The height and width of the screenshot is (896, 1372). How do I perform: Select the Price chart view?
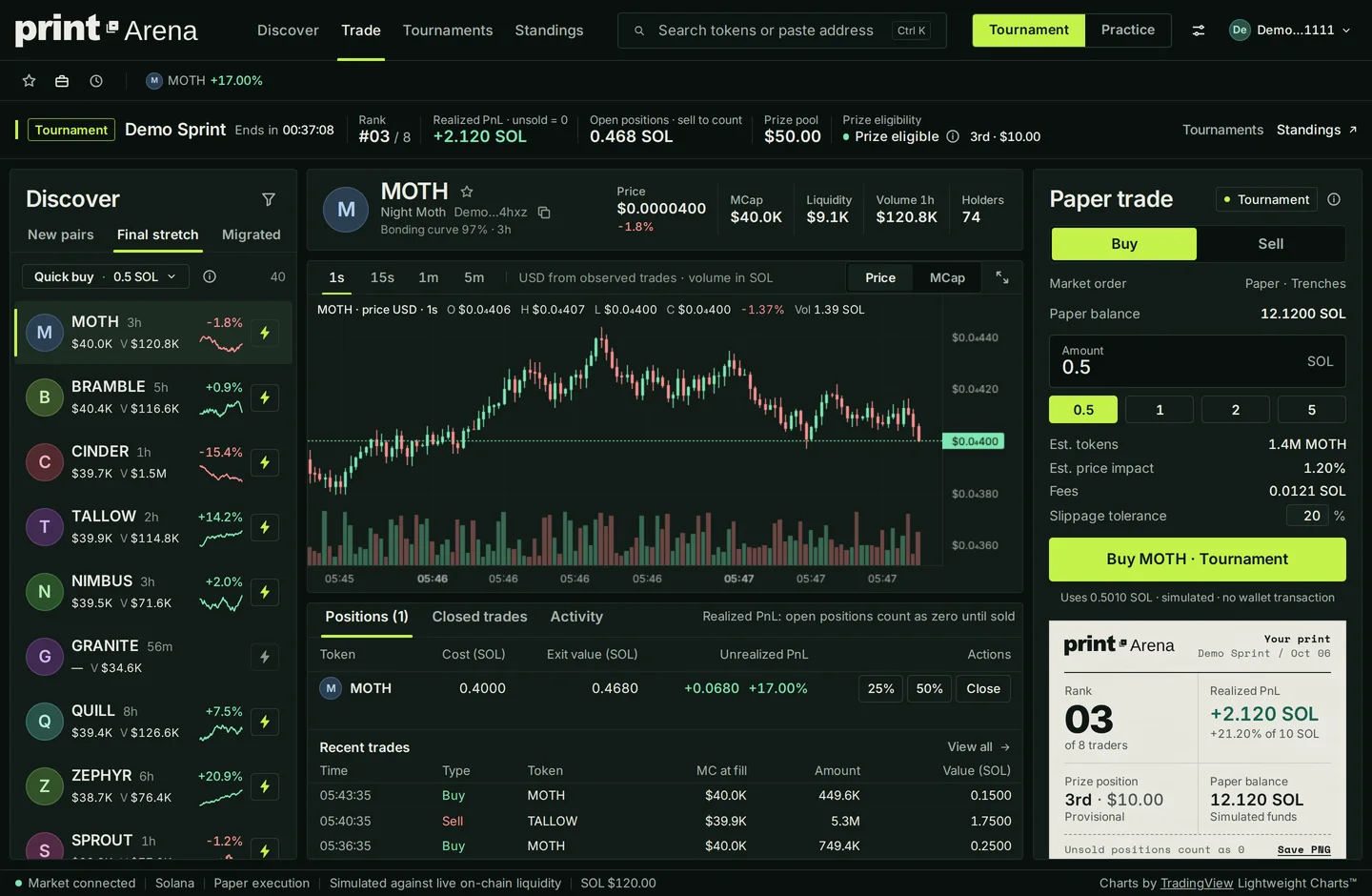pos(880,277)
